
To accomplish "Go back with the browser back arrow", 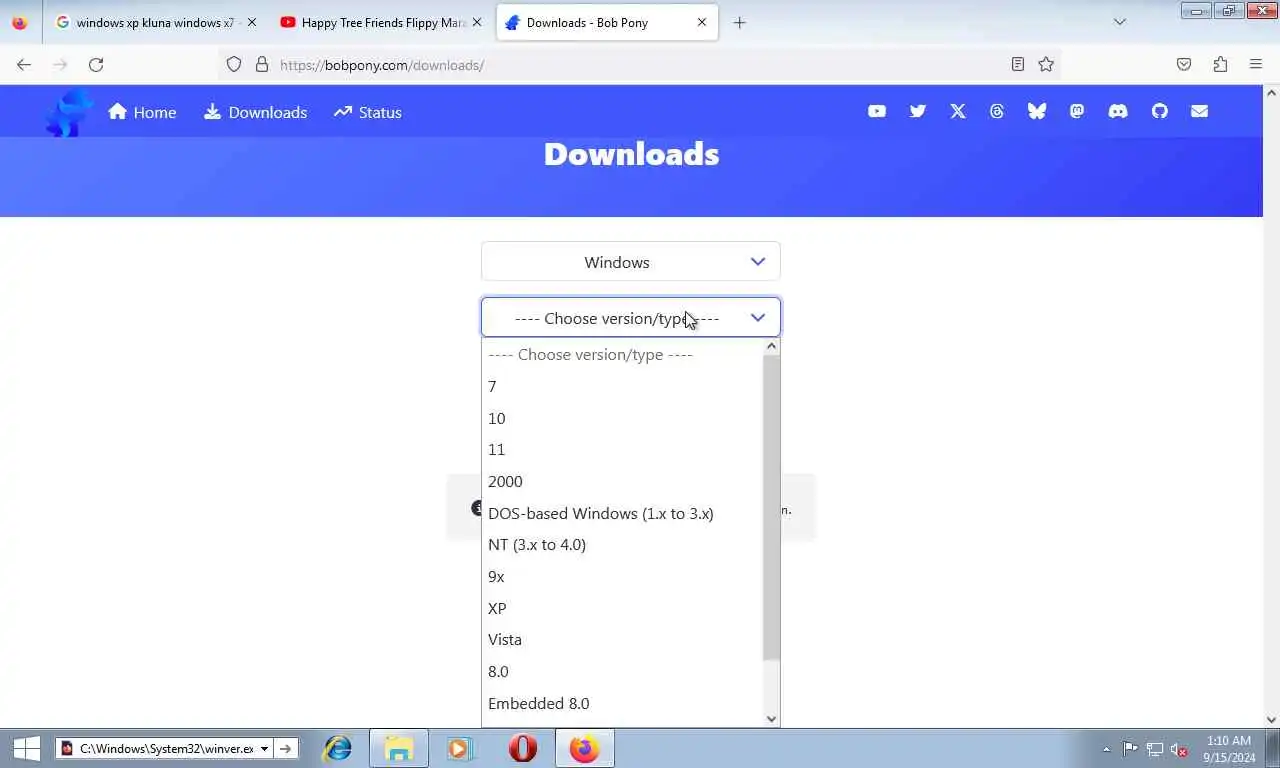I will point(24,64).
